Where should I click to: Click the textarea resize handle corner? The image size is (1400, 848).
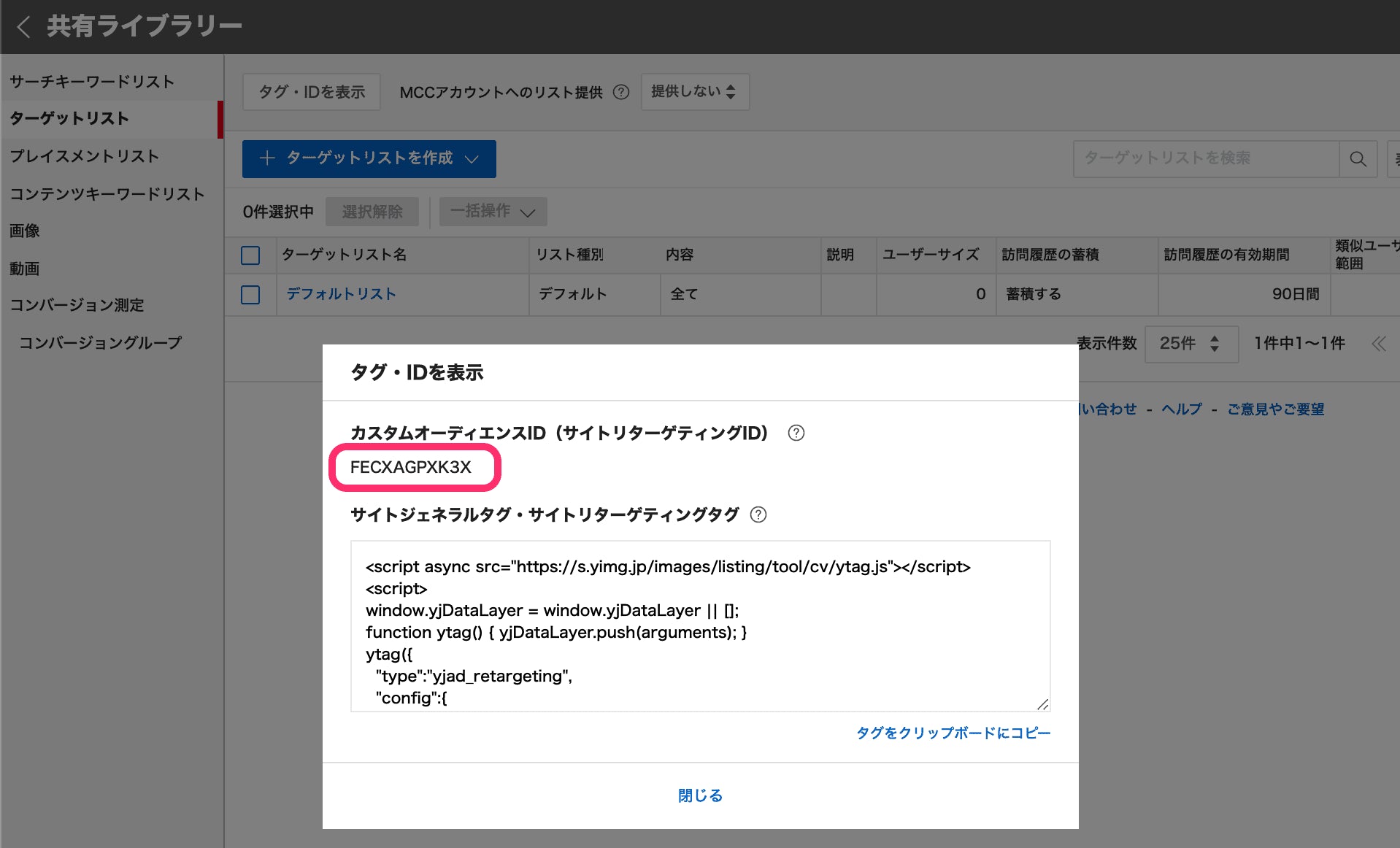tap(1043, 704)
